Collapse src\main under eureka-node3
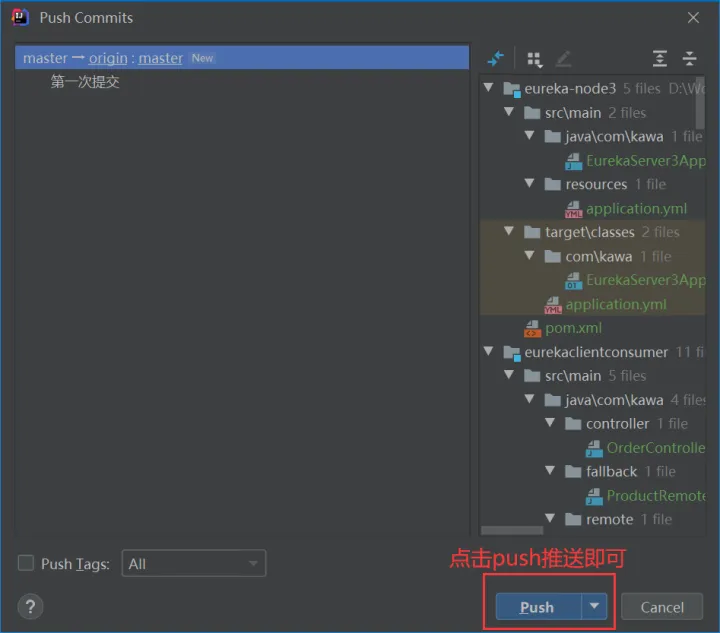 click(509, 111)
